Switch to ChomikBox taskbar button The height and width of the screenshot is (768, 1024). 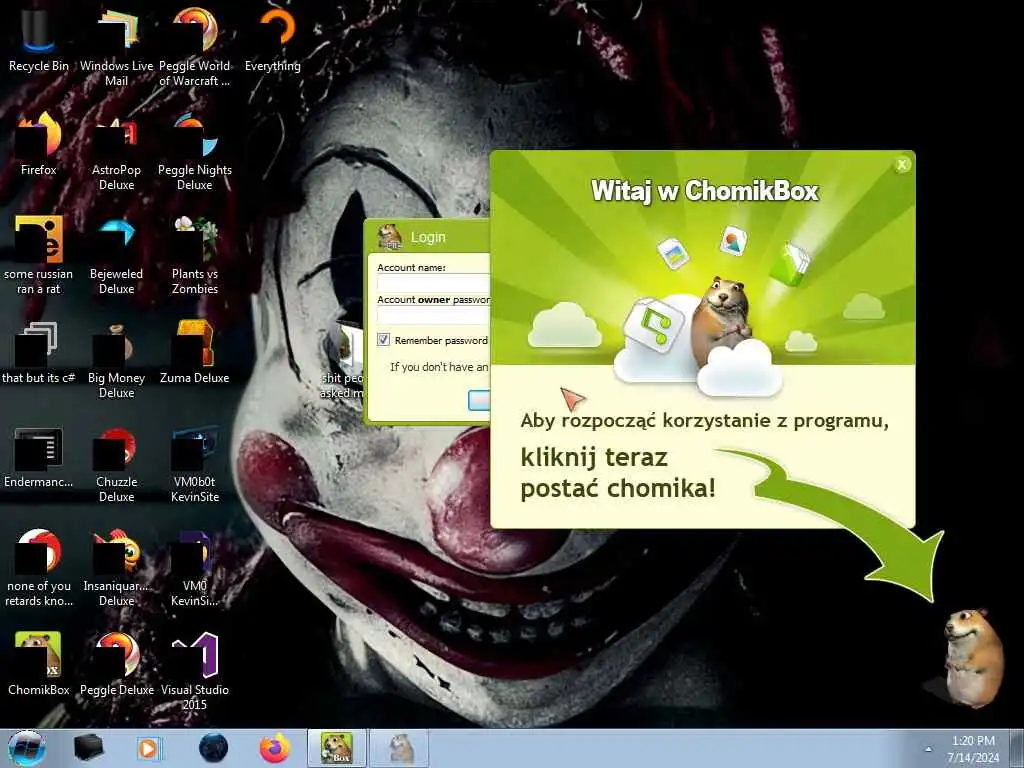[337, 748]
